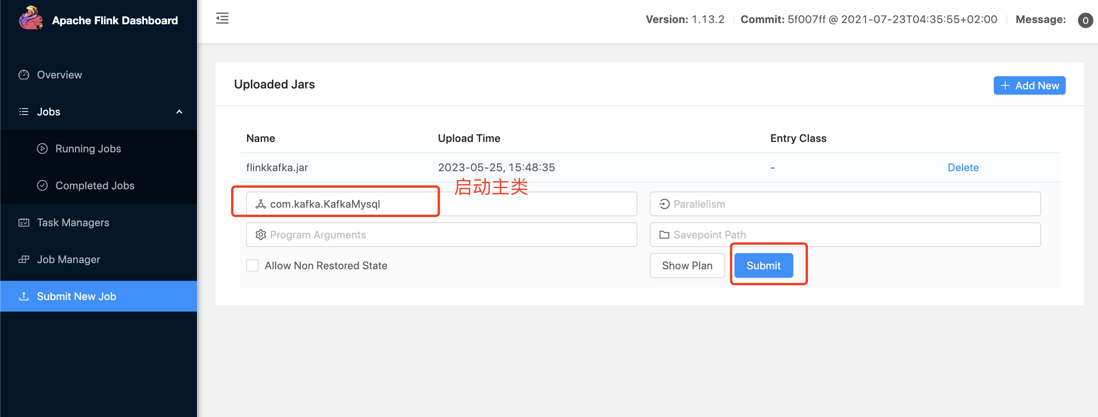The width and height of the screenshot is (1098, 417).
Task: Focus the Savepoint Path field
Action: [x=845, y=235]
